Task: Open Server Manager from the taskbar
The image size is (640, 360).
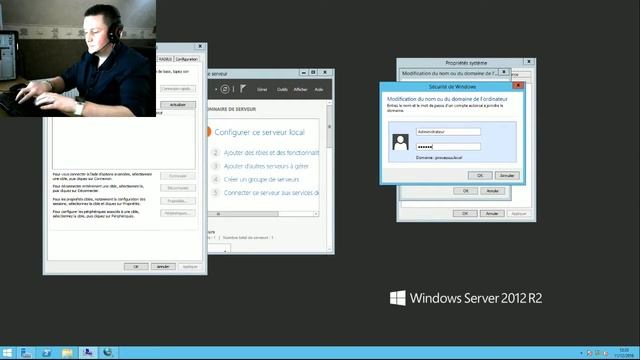Action: (27, 353)
